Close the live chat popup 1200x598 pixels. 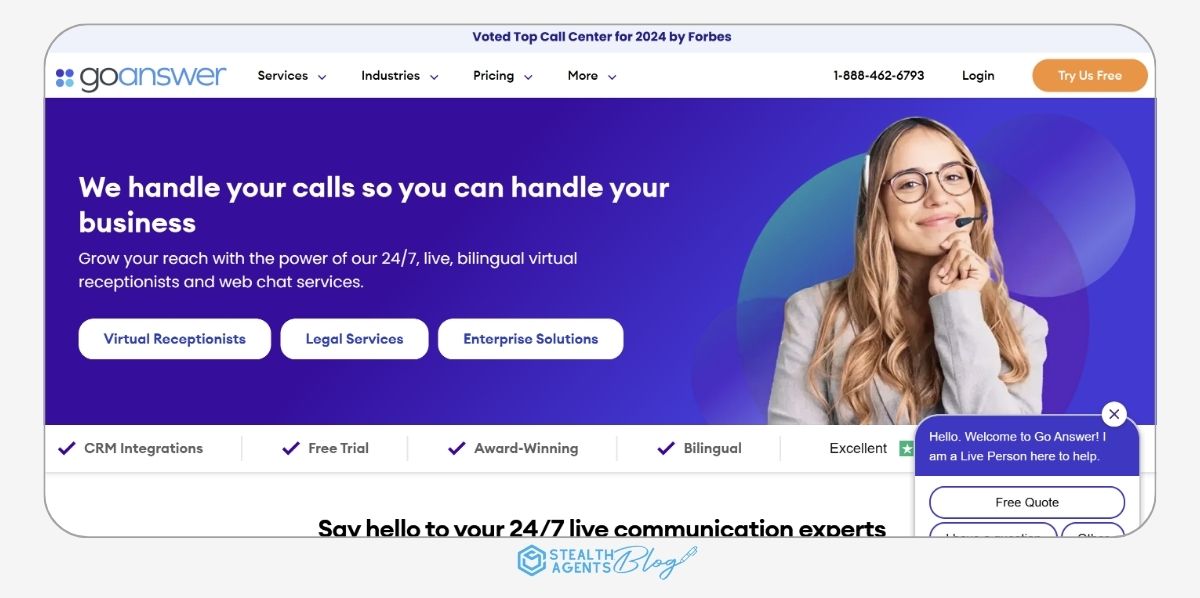1114,414
